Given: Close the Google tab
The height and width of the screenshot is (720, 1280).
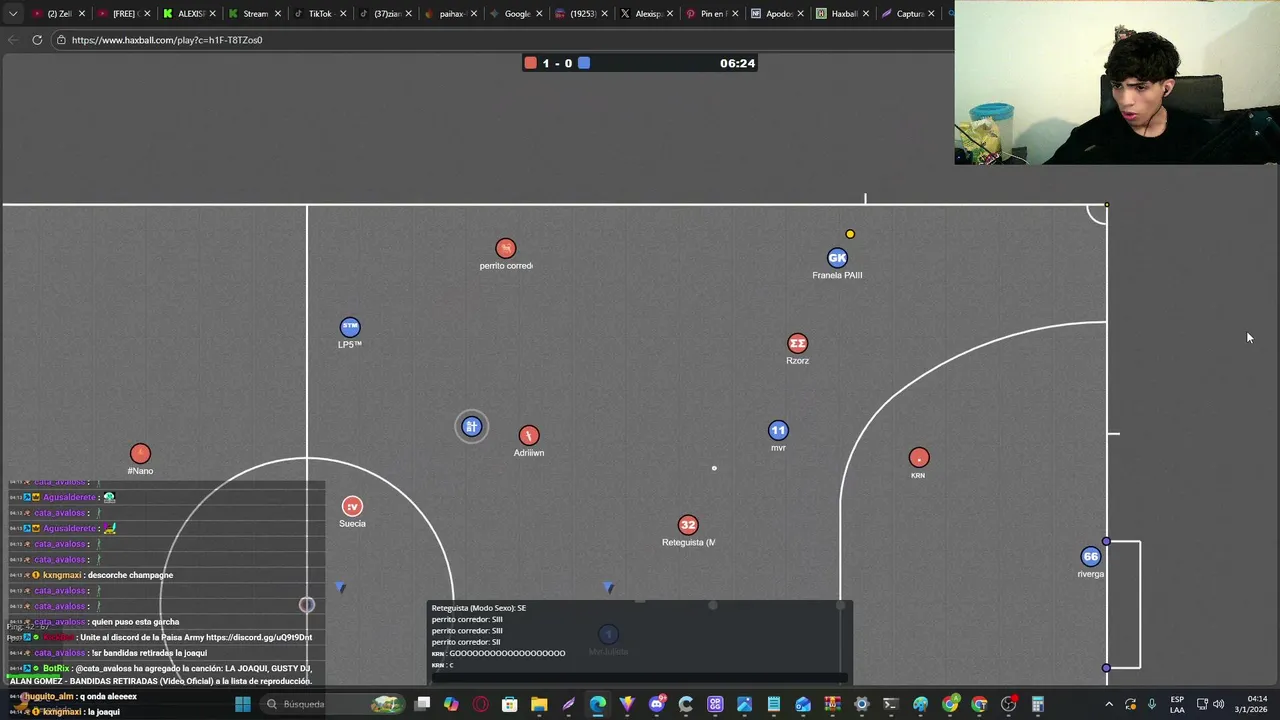Looking at the screenshot, I should click(539, 14).
